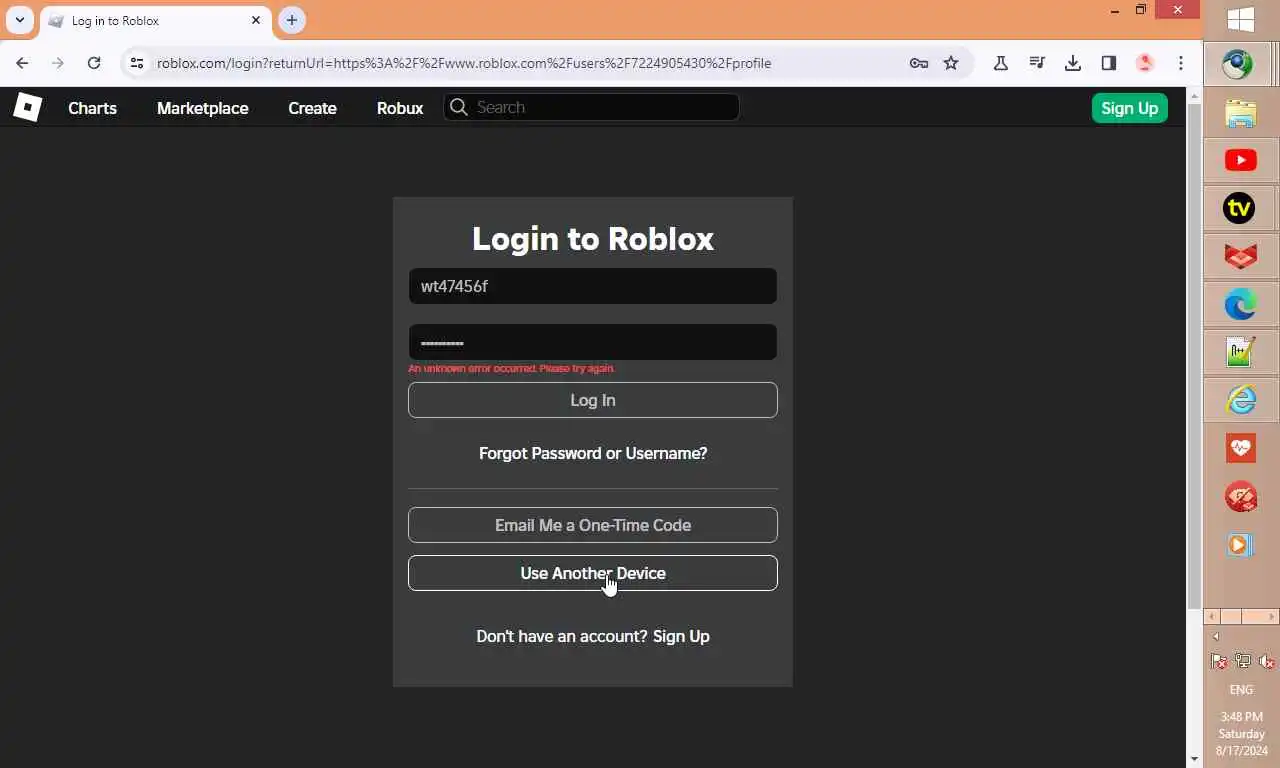Viewport: 1280px width, 768px height.
Task: Open the Roblox home logo
Action: click(x=27, y=107)
